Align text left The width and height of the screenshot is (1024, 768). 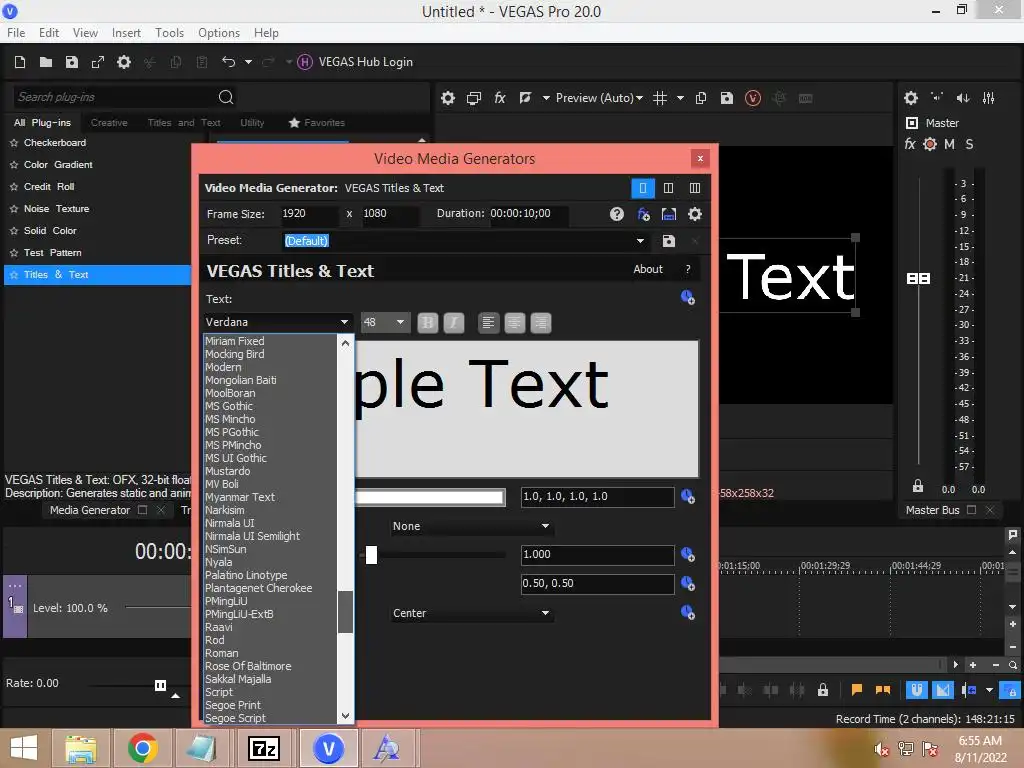(488, 323)
